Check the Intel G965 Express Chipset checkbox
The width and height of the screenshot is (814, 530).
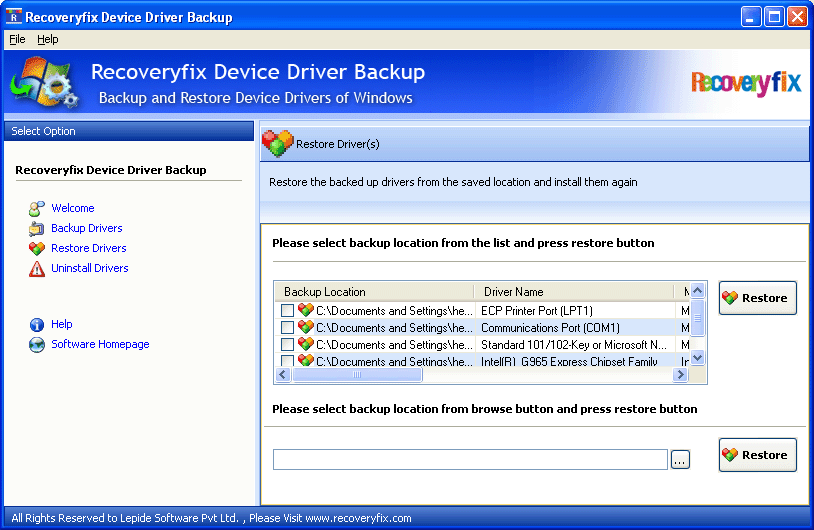287,360
